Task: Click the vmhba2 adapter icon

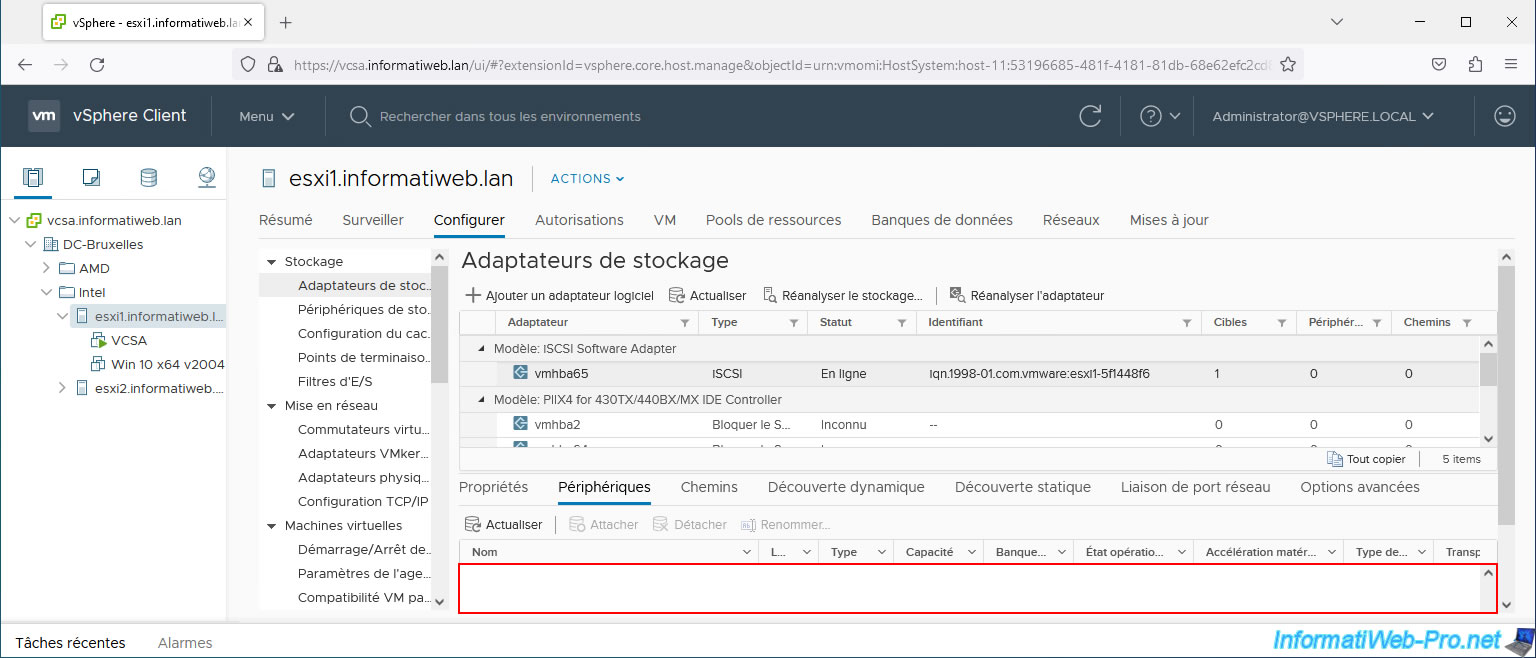Action: [x=520, y=424]
